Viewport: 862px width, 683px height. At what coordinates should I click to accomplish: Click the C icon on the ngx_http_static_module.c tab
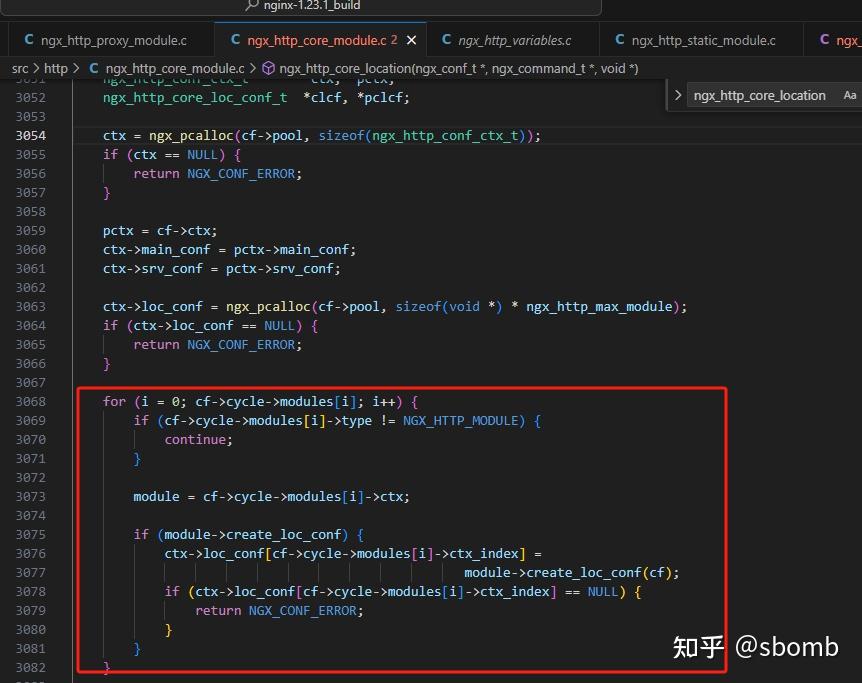point(620,40)
